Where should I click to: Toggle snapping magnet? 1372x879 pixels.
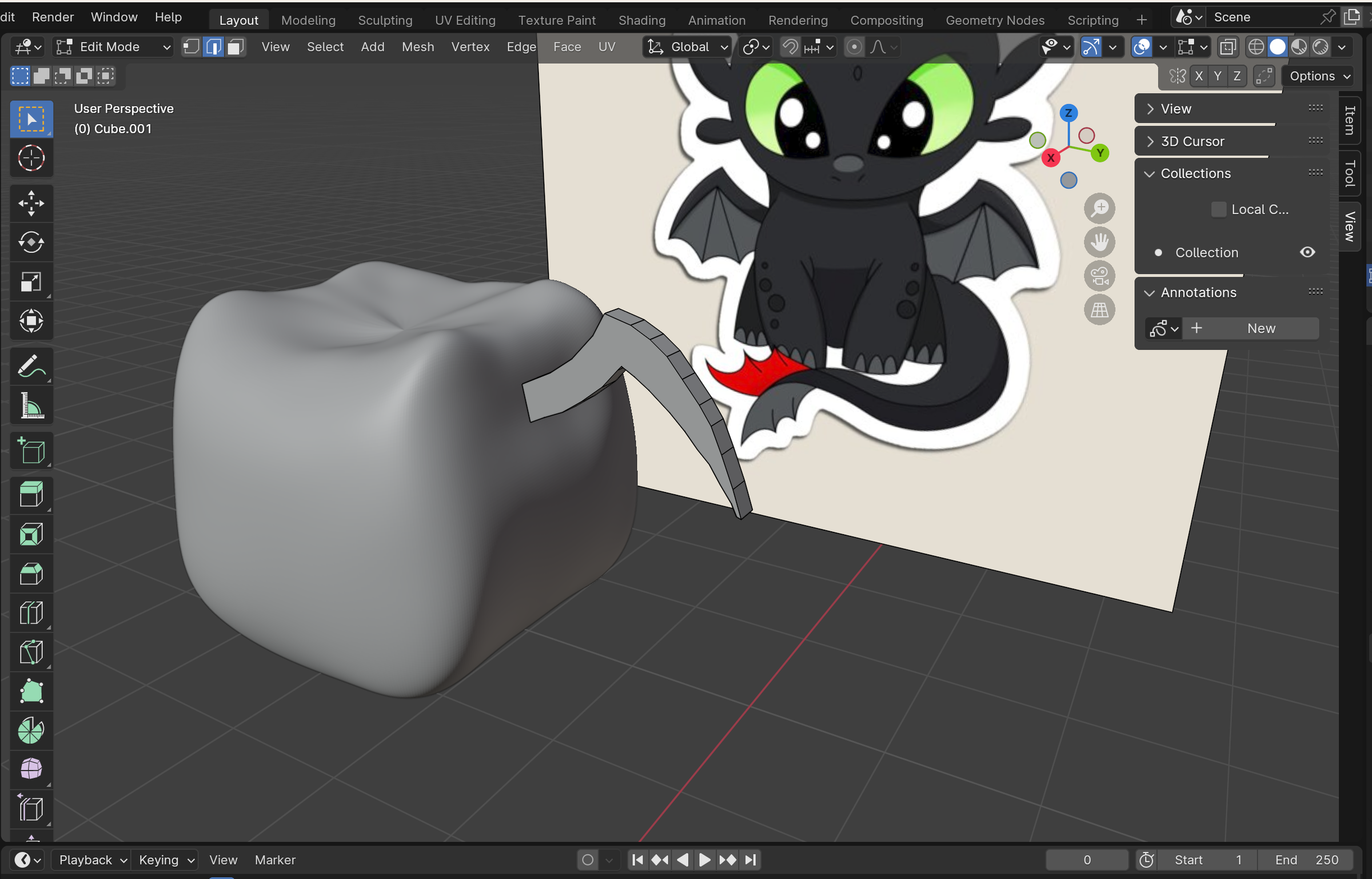tap(790, 47)
